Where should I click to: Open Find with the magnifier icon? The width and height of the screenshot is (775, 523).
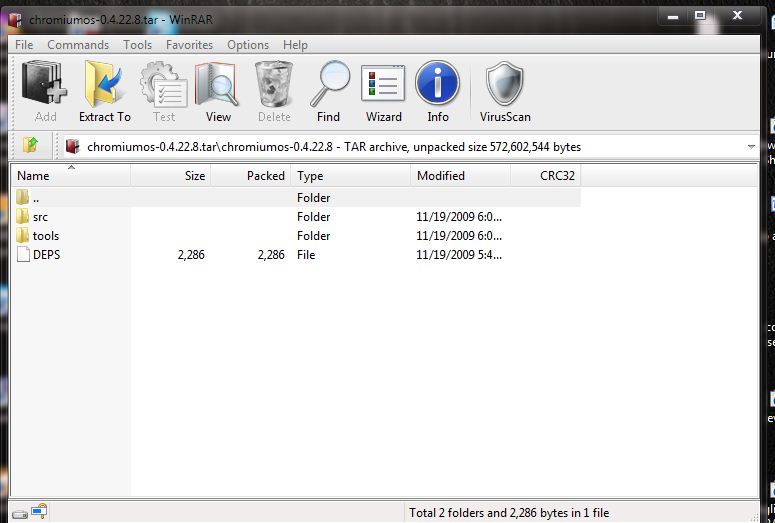point(330,83)
